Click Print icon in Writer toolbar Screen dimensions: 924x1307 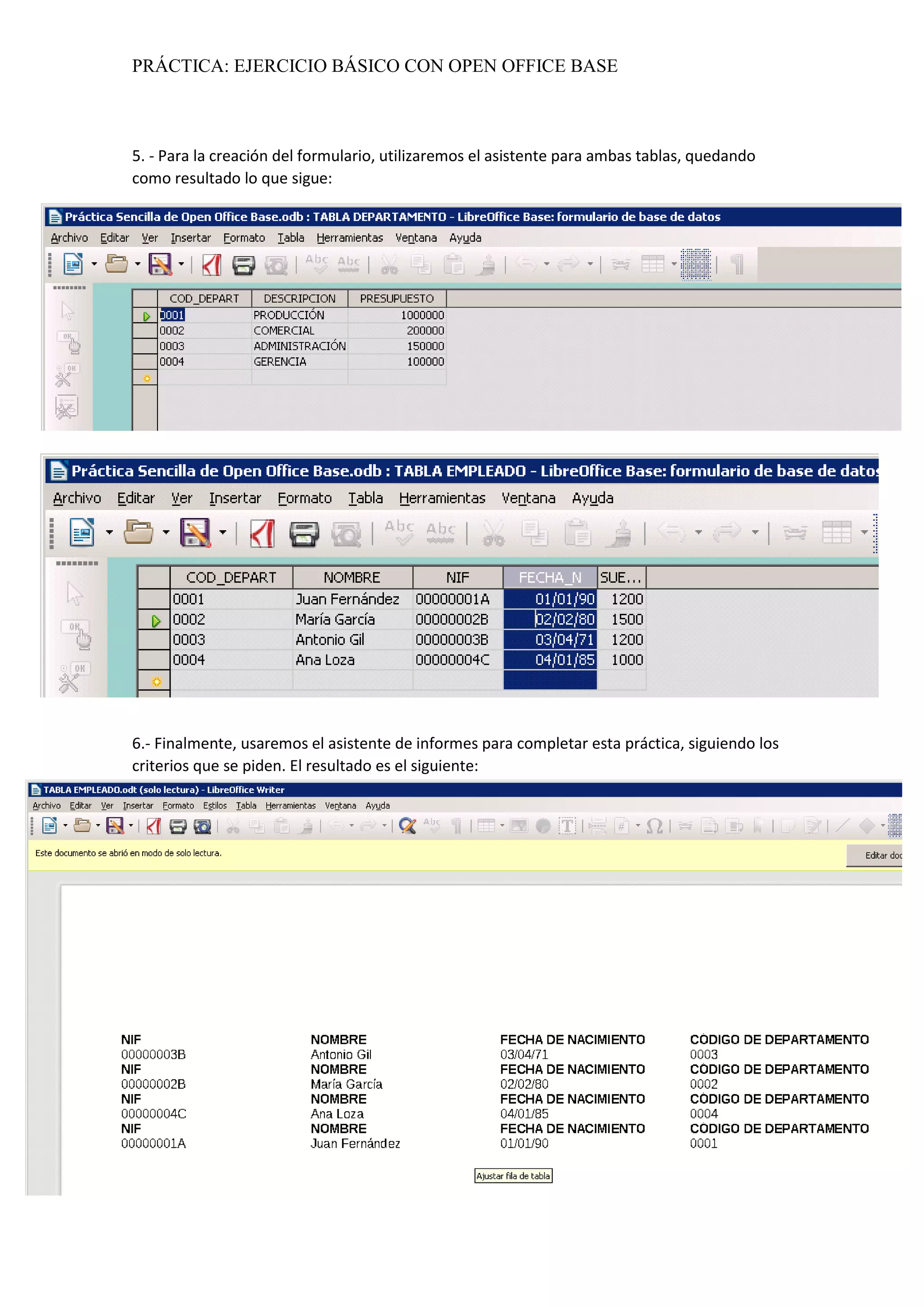point(178,826)
